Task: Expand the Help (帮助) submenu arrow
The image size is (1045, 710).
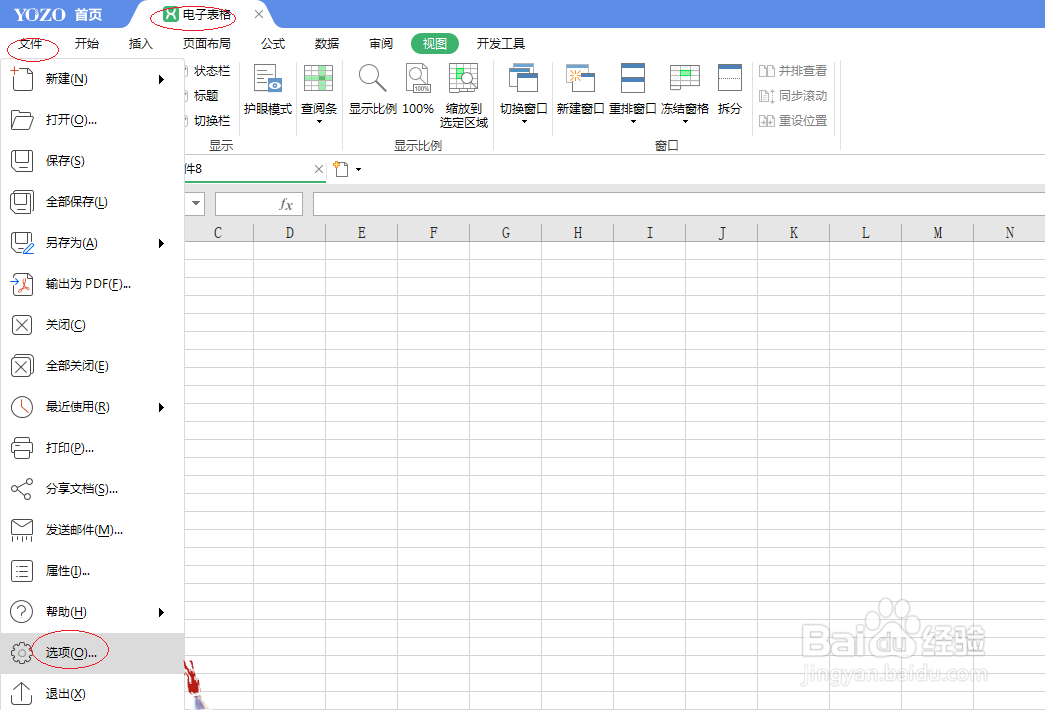Action: (161, 612)
